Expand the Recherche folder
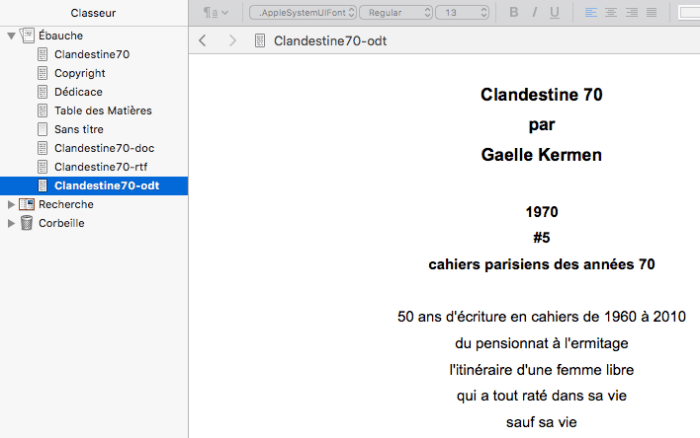This screenshot has width=700, height=438. click(11, 204)
